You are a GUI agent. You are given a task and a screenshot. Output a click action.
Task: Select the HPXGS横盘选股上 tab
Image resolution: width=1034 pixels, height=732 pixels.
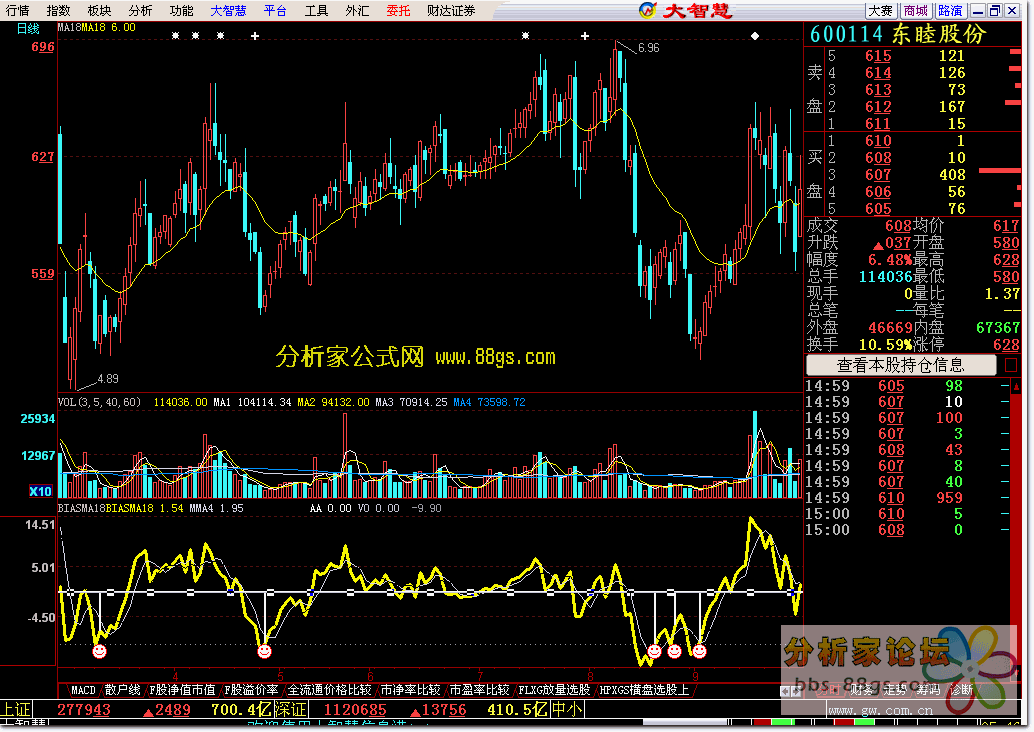click(644, 690)
